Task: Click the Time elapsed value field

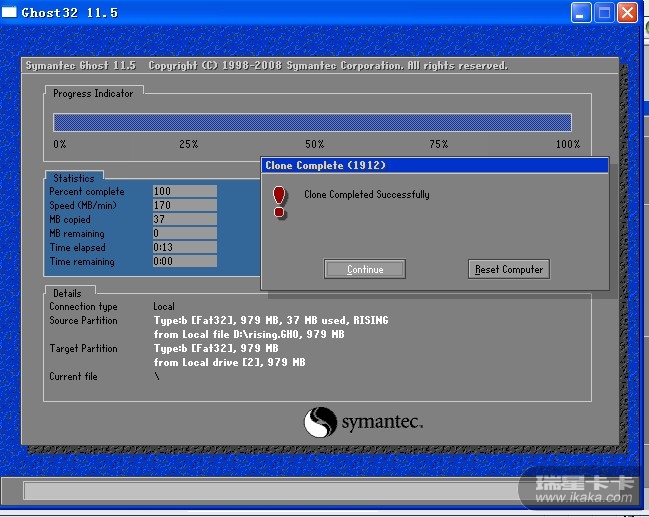Action: click(184, 247)
